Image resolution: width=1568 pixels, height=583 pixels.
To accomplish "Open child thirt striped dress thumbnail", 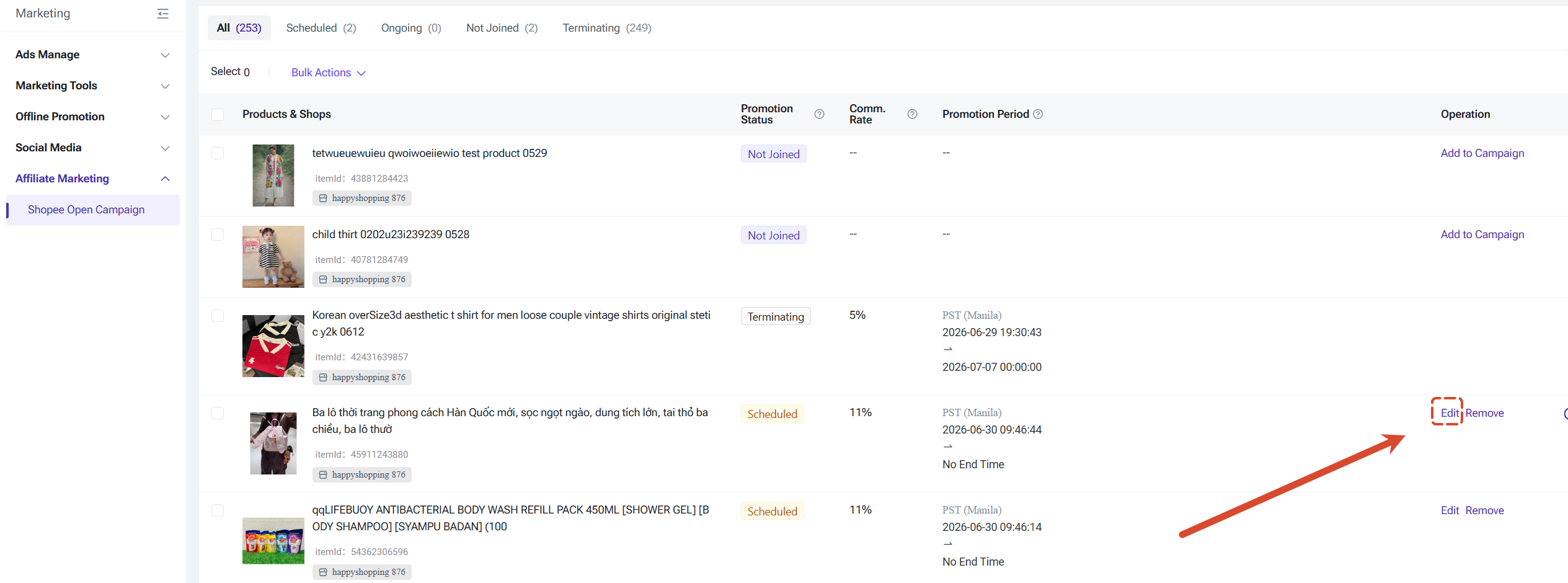I will click(x=273, y=257).
